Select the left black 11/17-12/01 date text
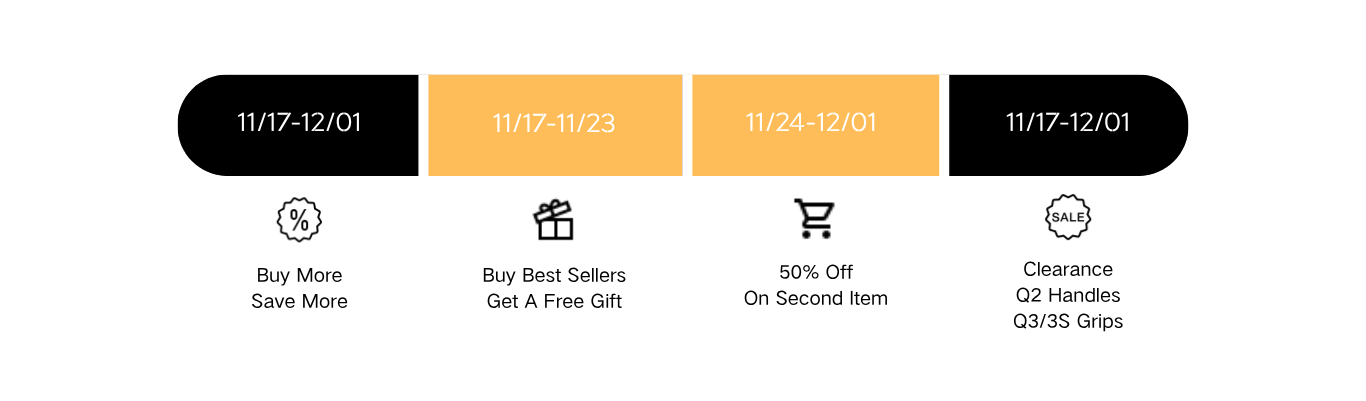Screen dimensions: 1366x401 (x=299, y=123)
